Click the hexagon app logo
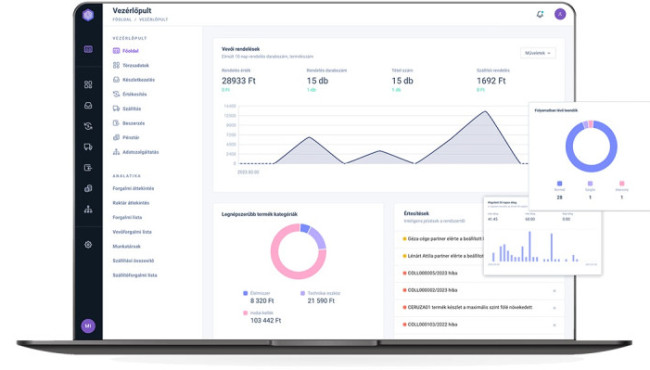The width and height of the screenshot is (650, 370). click(88, 15)
